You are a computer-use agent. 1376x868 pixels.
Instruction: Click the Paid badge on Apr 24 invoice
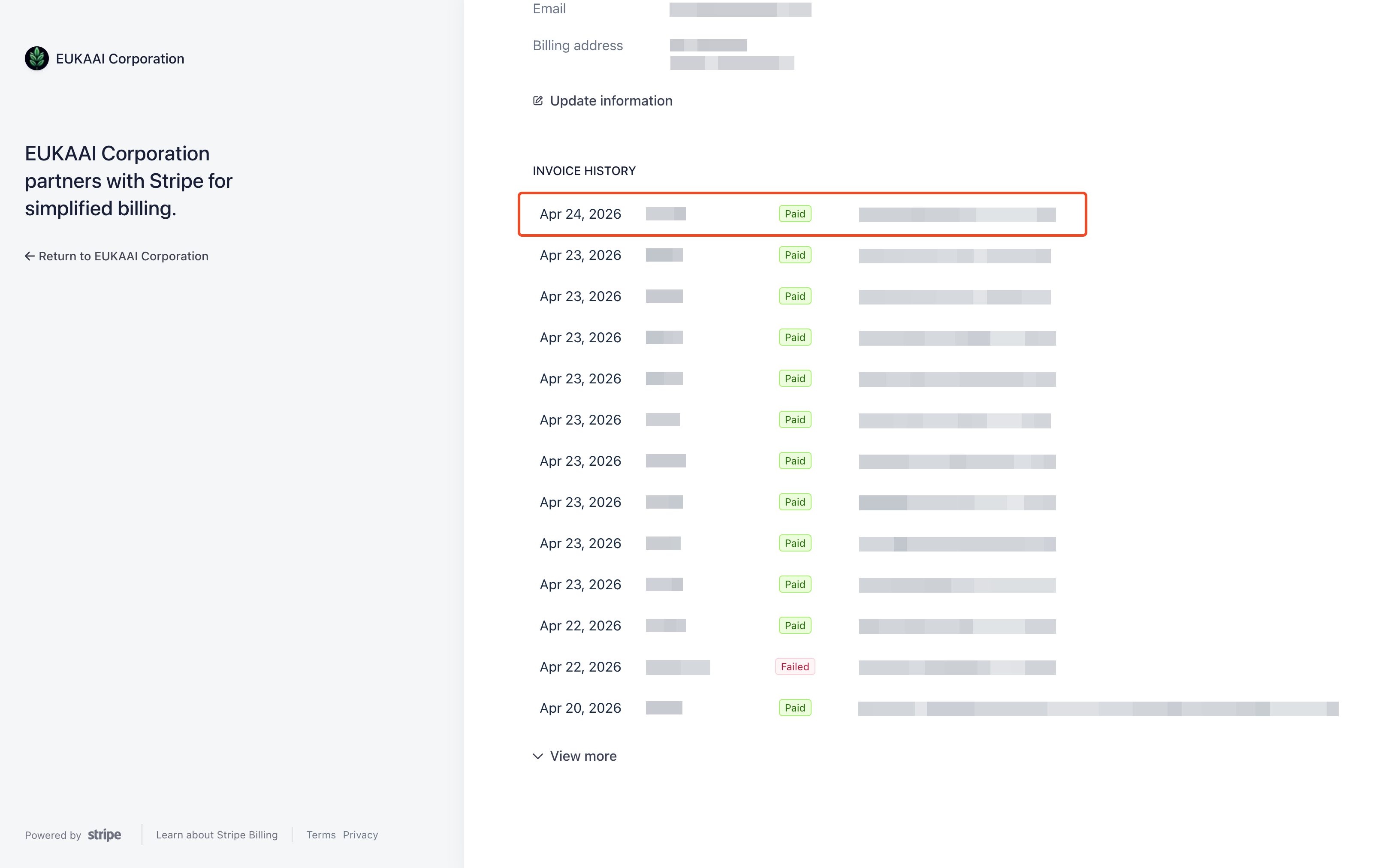pyautogui.click(x=795, y=214)
